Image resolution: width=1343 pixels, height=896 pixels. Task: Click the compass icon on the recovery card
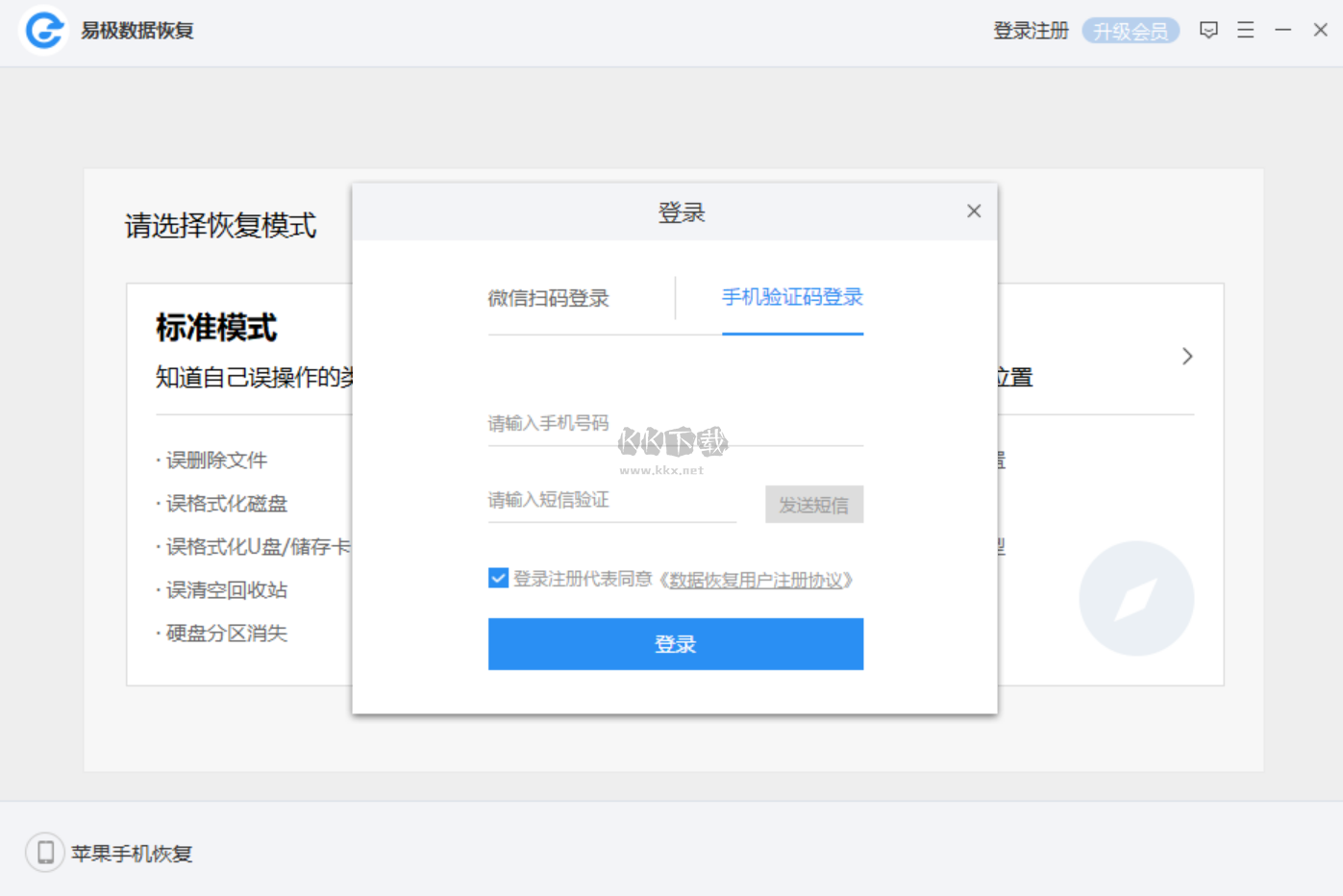(1136, 598)
